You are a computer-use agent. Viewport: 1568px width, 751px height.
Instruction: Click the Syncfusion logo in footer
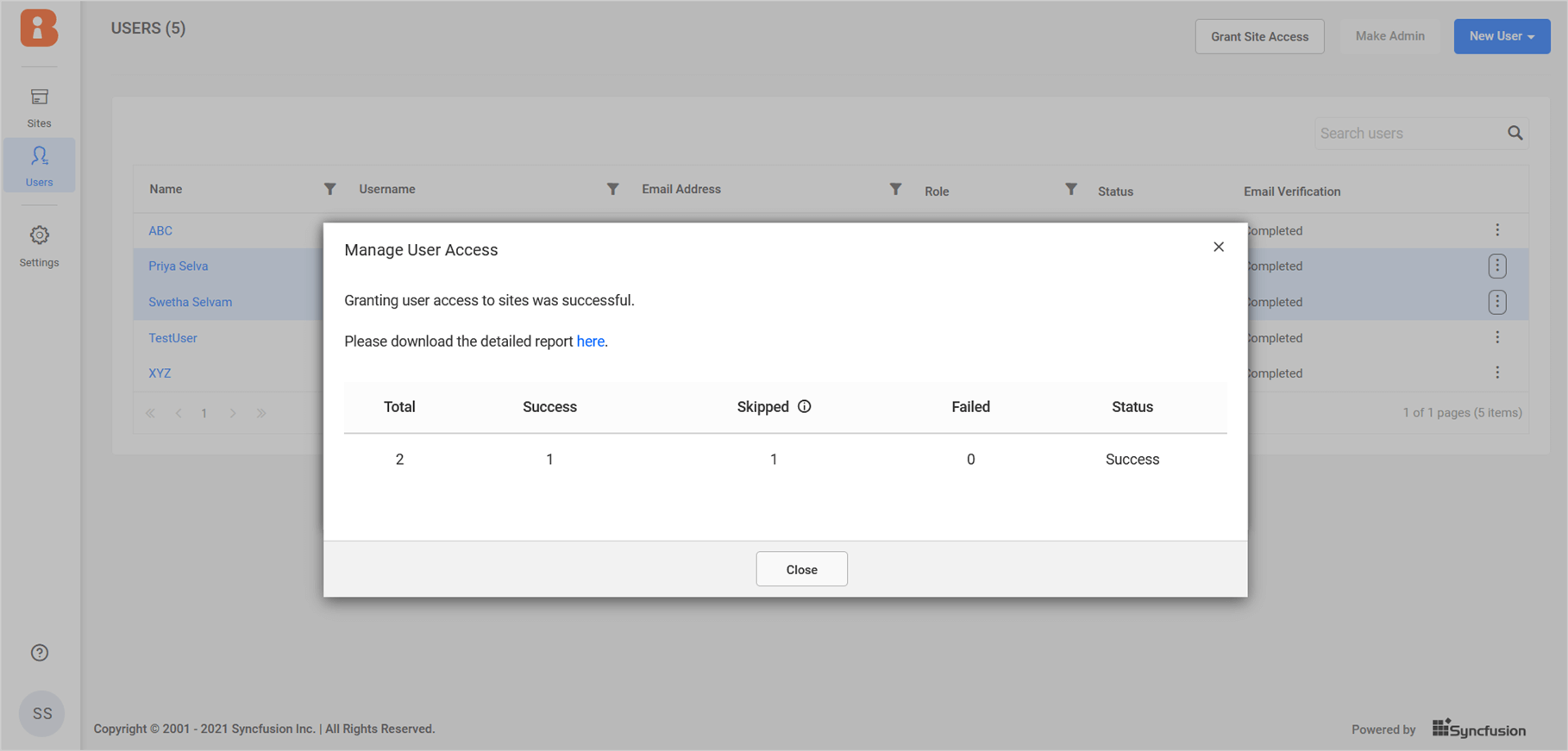coord(1479,729)
